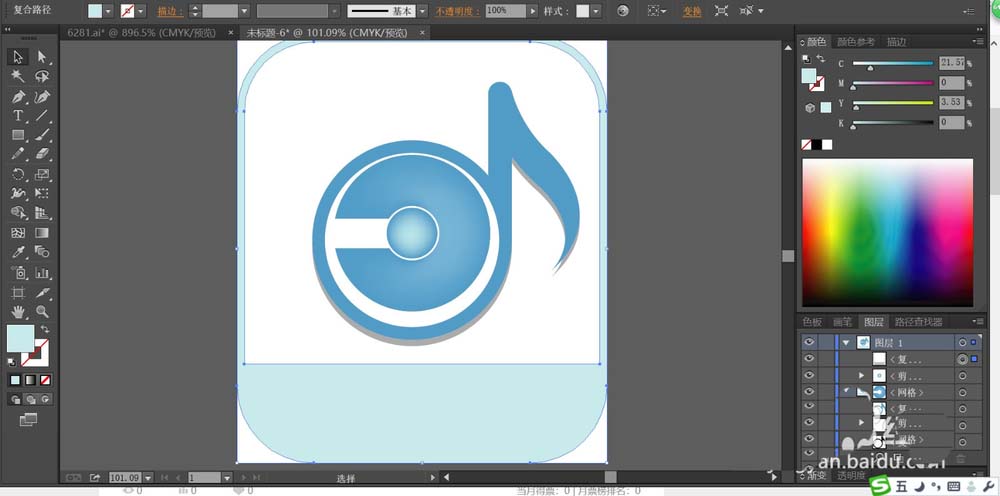The image size is (1000, 496).
Task: Select the Line Segment tool
Action: click(x=42, y=115)
